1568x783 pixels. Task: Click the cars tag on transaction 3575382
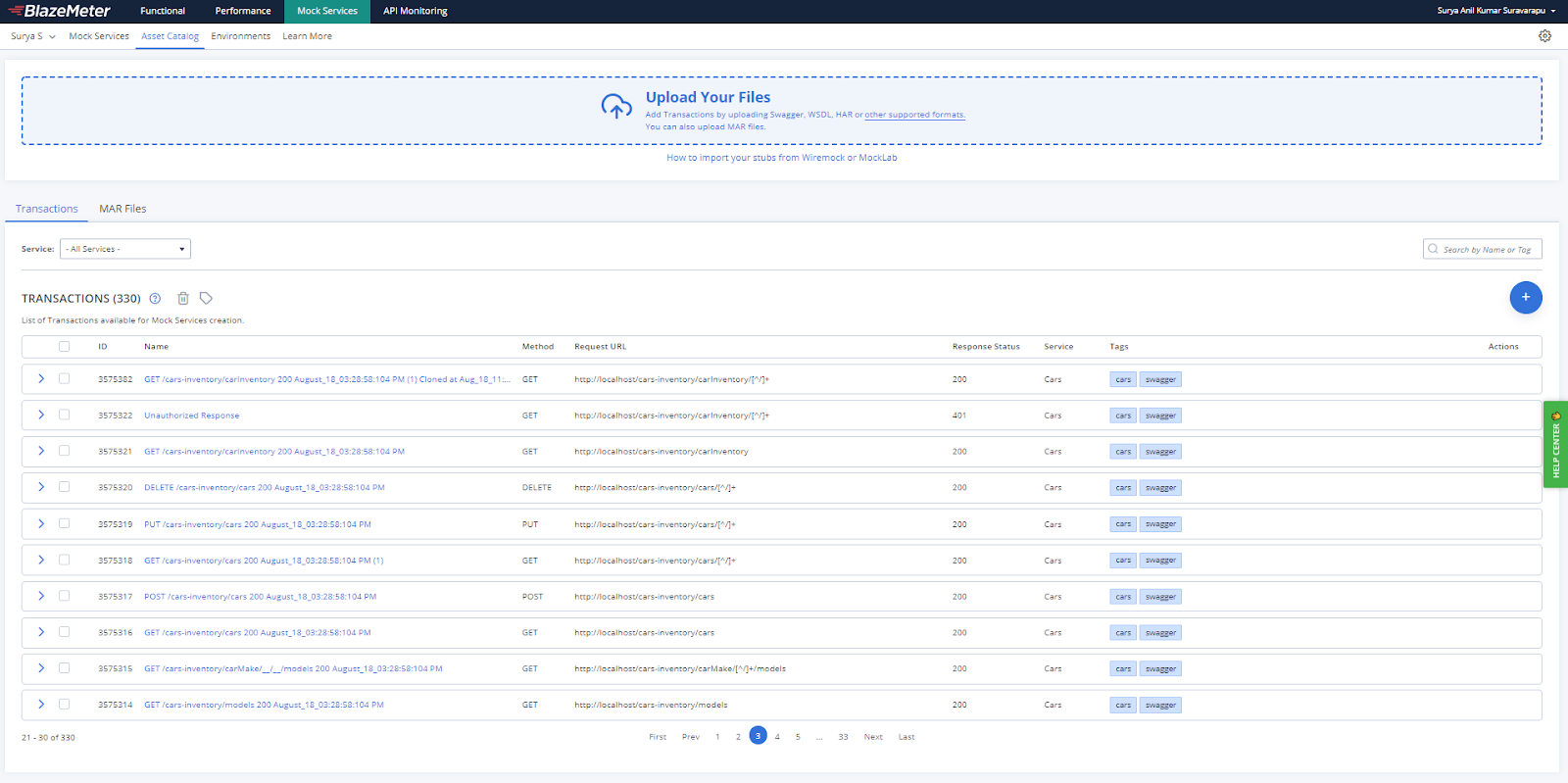[1123, 379]
